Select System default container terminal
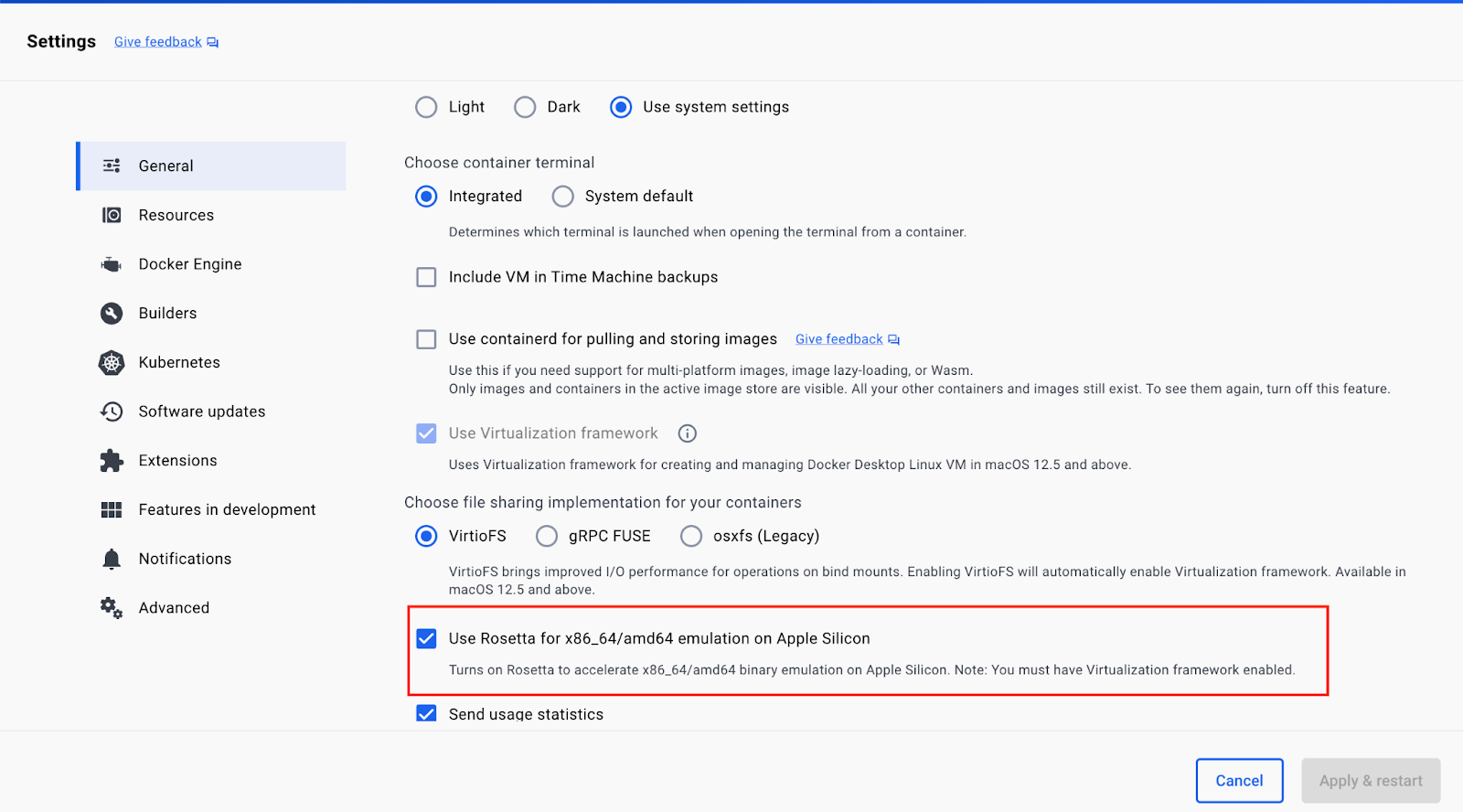 (x=563, y=197)
